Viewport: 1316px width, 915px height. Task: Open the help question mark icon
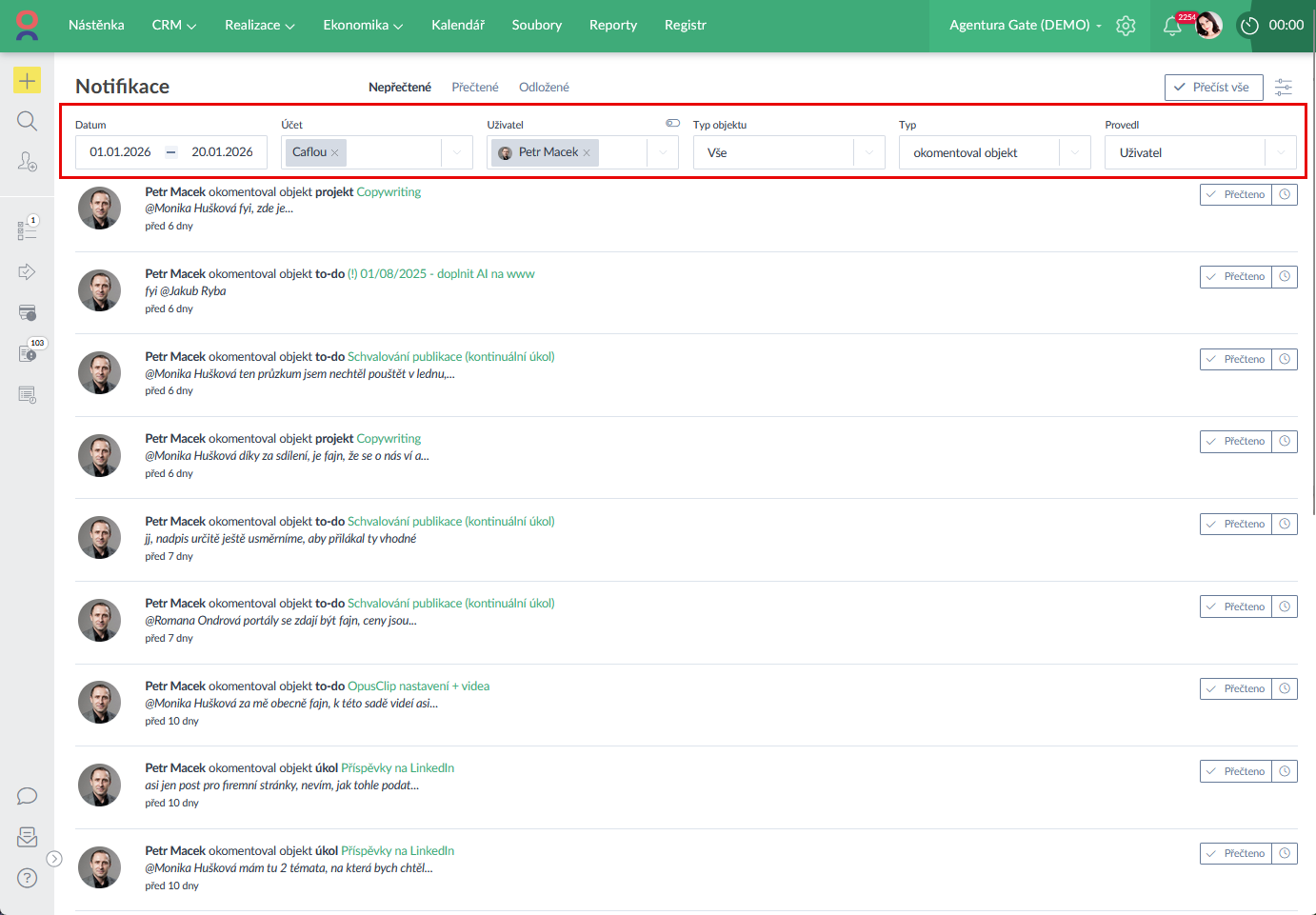27,878
